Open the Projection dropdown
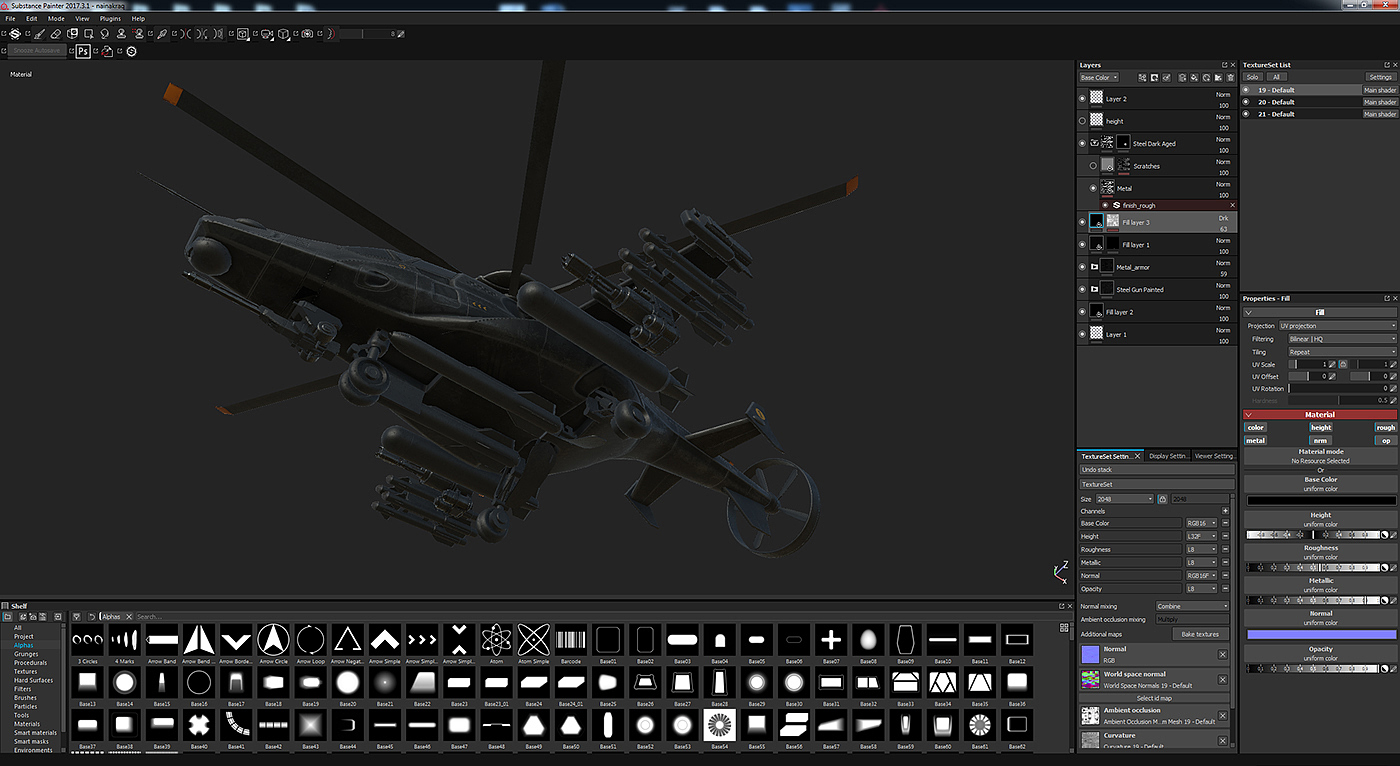 (x=1337, y=326)
